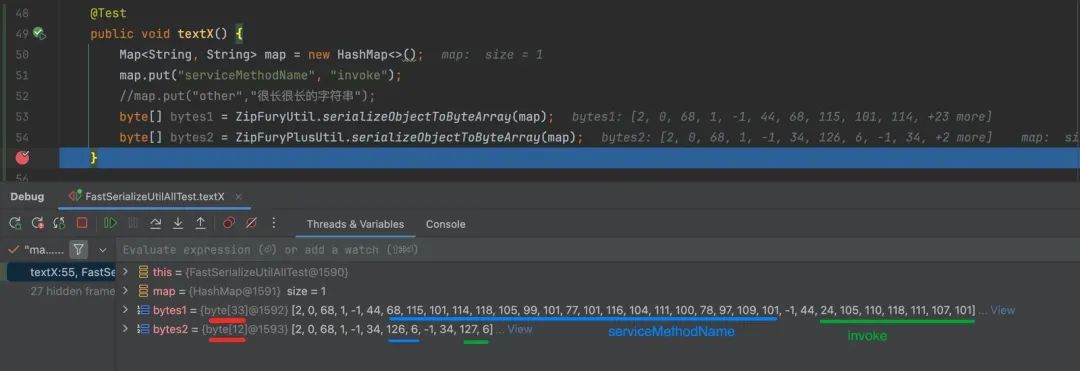Open the View Breakpoints dialog
1080x371 pixels.
point(229,223)
